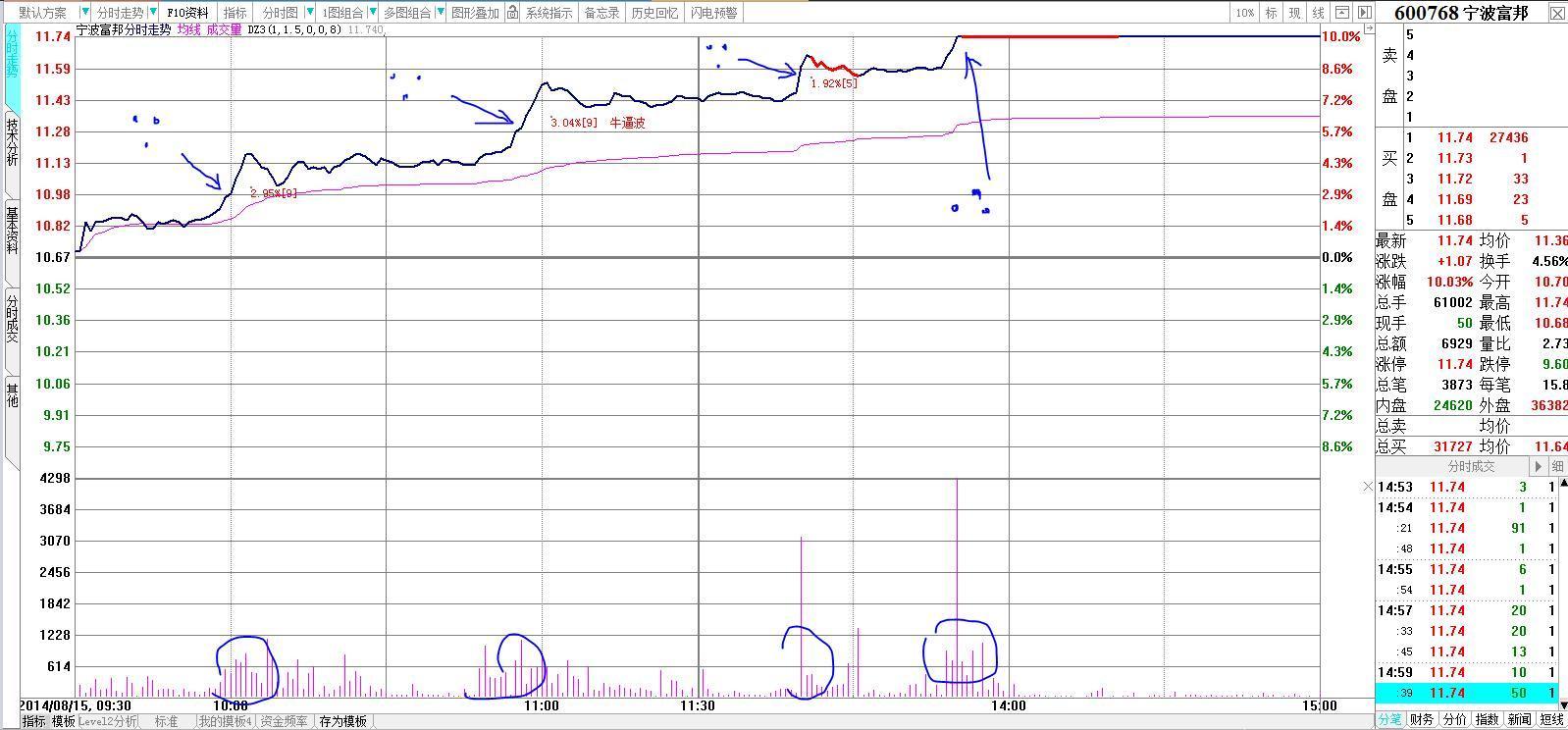The width and height of the screenshot is (1568, 730).
Task: Click the DZ3(1,1.5,0,0,8) indicator label
Action: (x=294, y=29)
